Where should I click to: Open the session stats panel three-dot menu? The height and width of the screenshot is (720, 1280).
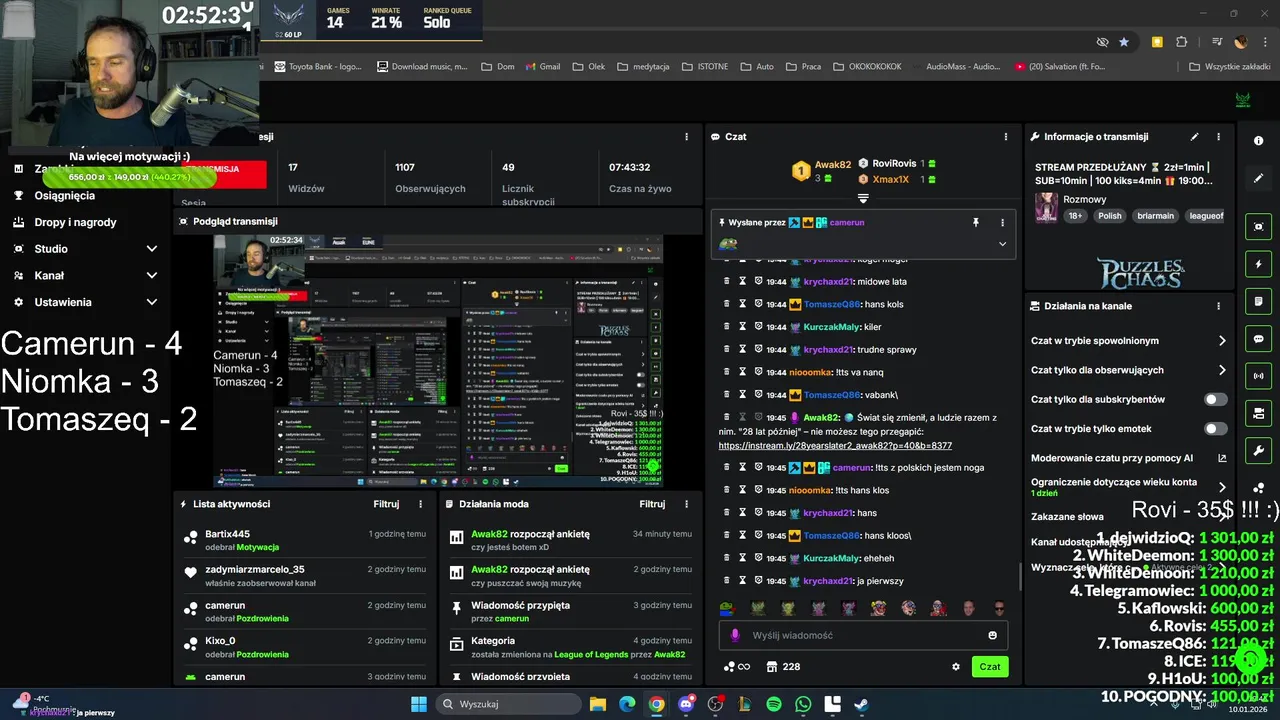(686, 137)
